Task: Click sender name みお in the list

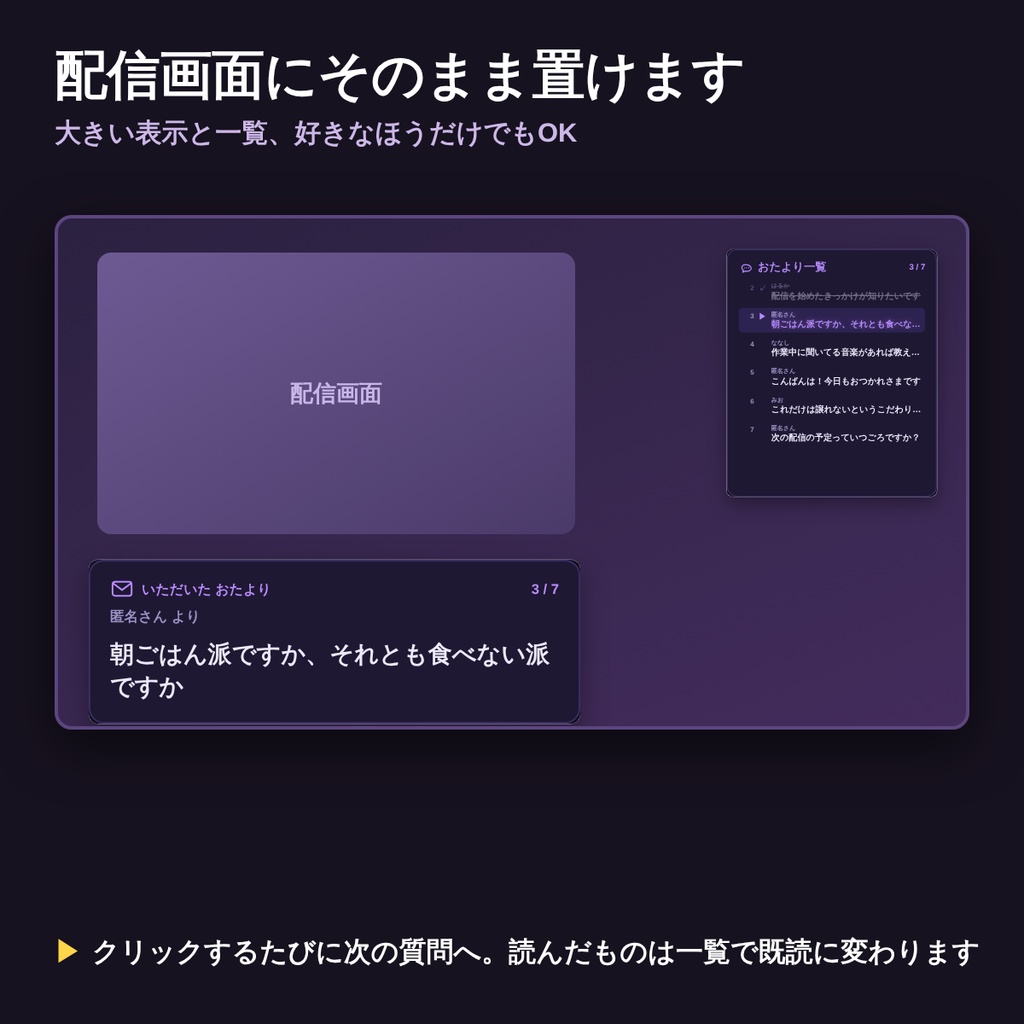Action: tap(777, 400)
